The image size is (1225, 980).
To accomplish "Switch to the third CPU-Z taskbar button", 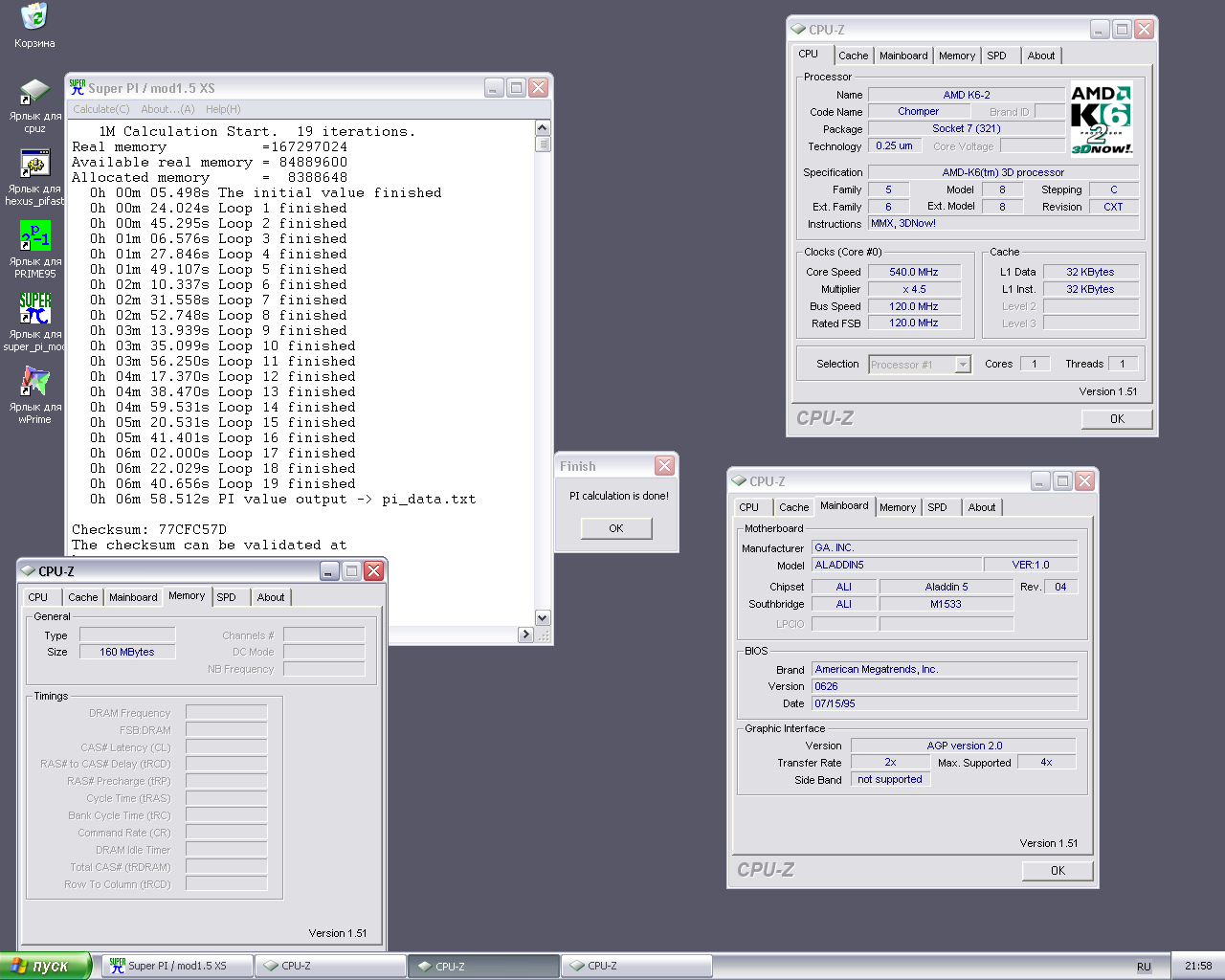I will tap(636, 966).
